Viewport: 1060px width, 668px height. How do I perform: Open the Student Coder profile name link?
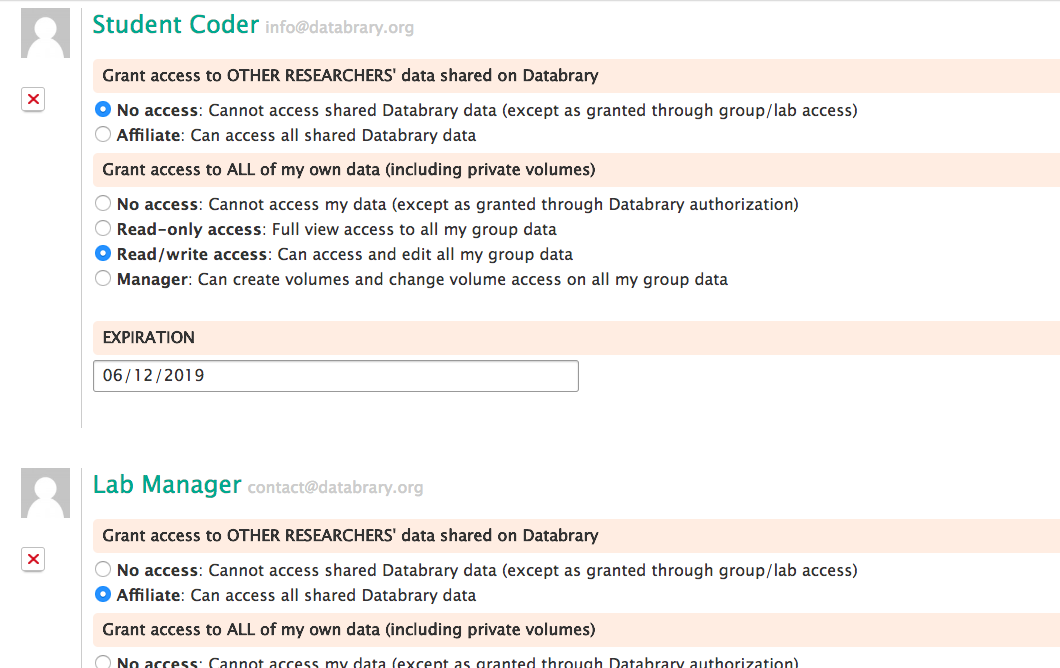175,25
